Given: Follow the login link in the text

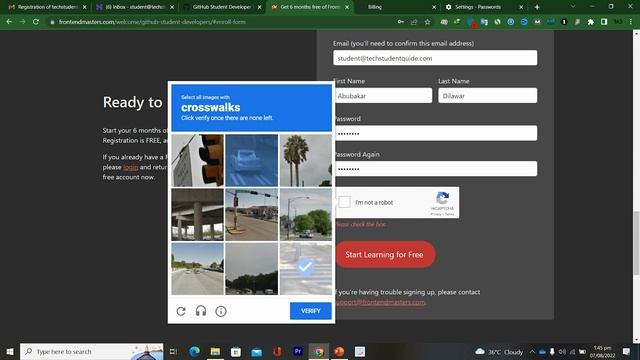Looking at the screenshot, I should click(131, 167).
